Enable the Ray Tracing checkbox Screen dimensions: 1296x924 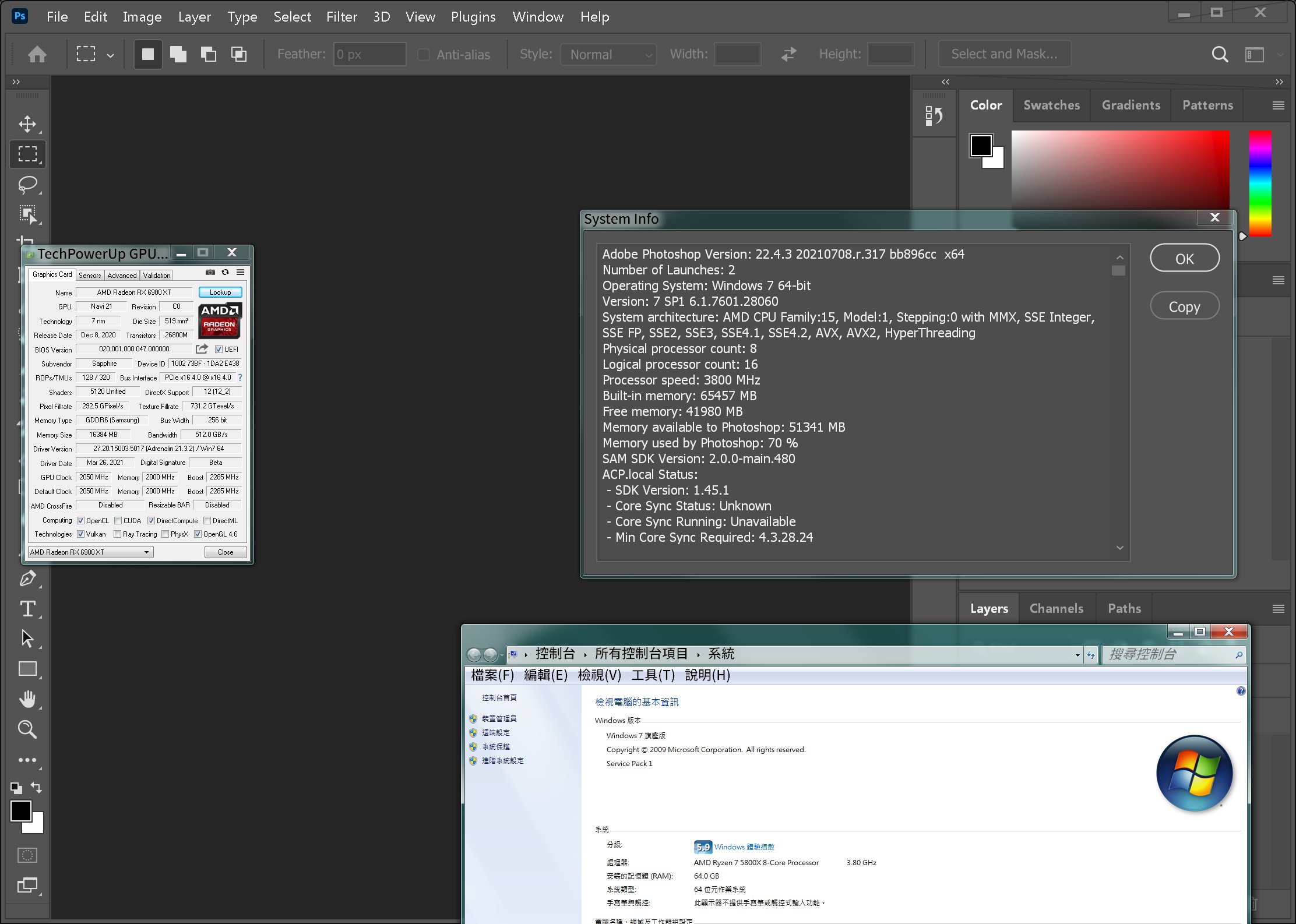[x=118, y=534]
